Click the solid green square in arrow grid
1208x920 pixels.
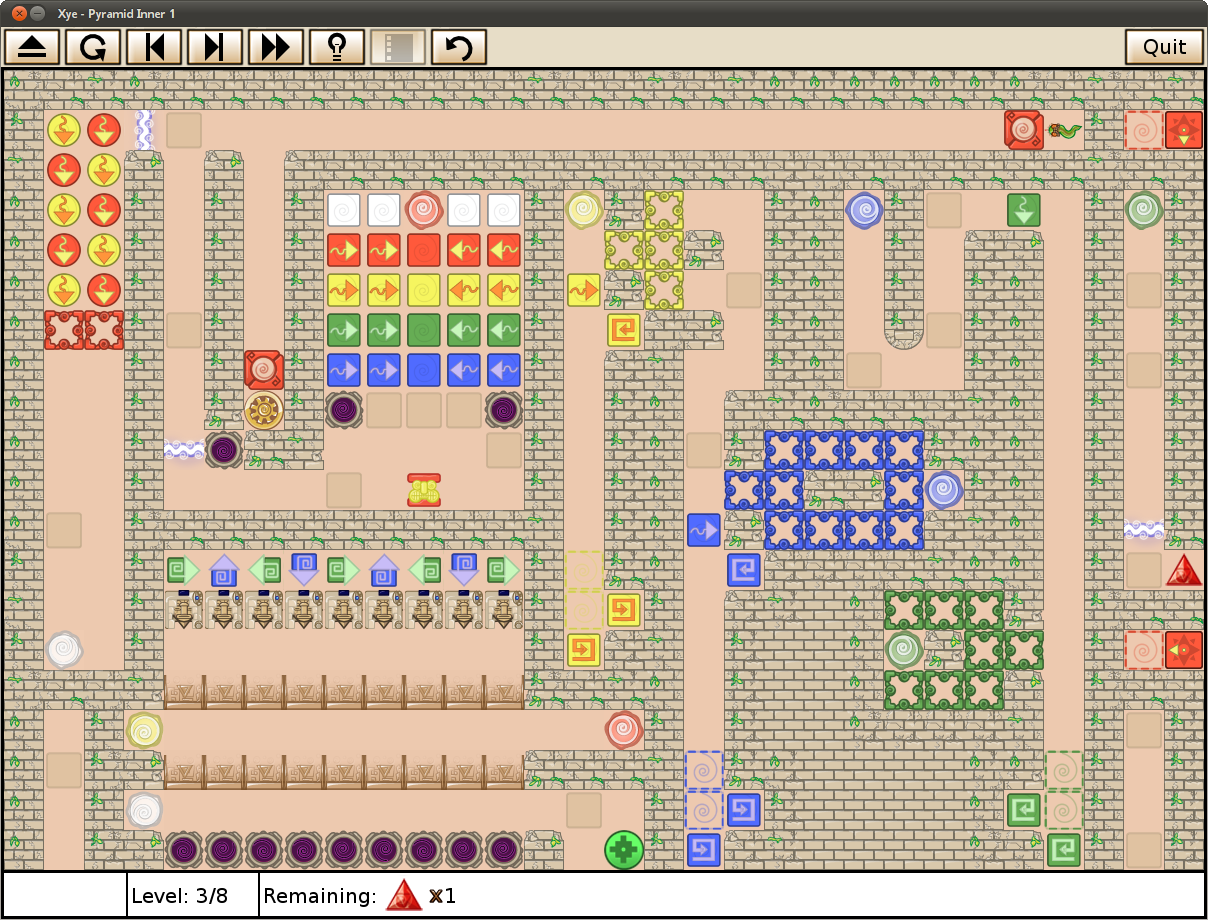(424, 330)
